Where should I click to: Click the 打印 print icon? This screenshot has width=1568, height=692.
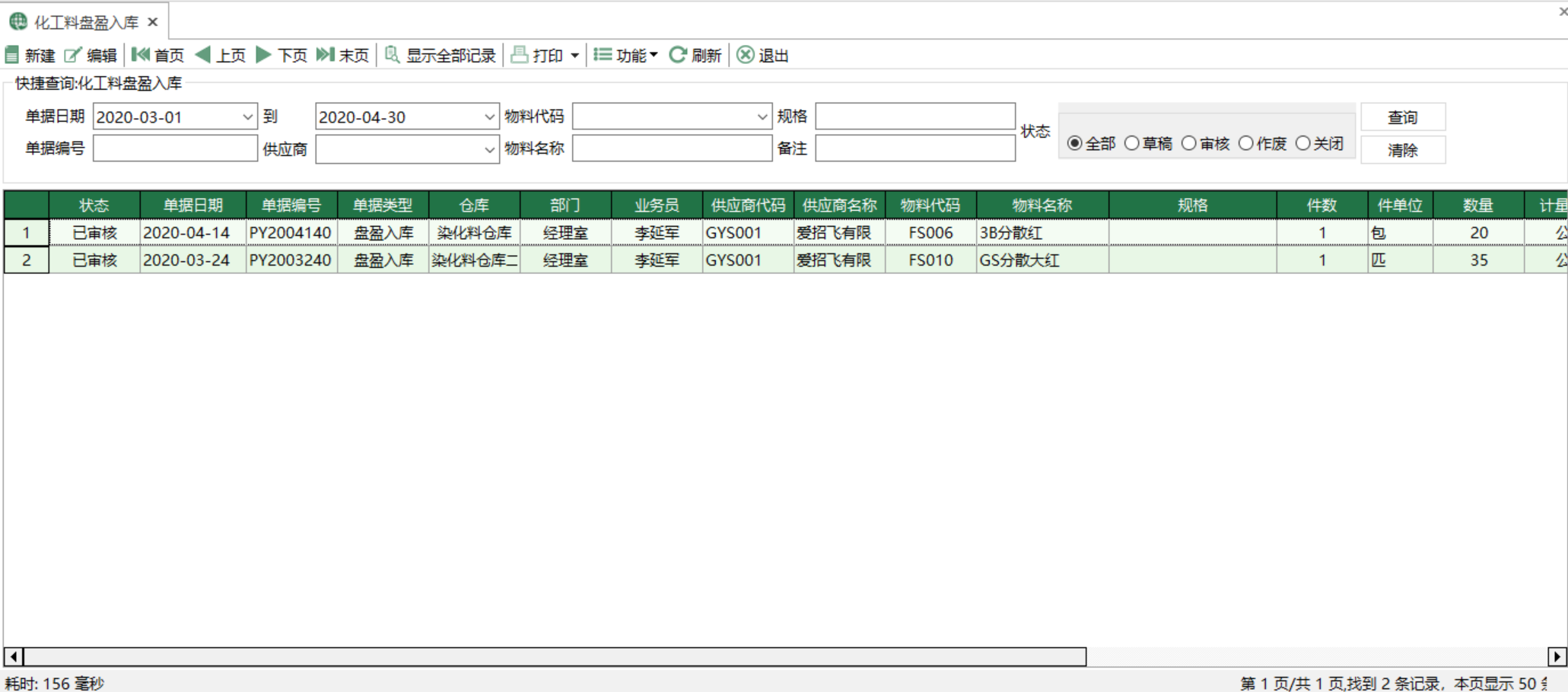(519, 55)
